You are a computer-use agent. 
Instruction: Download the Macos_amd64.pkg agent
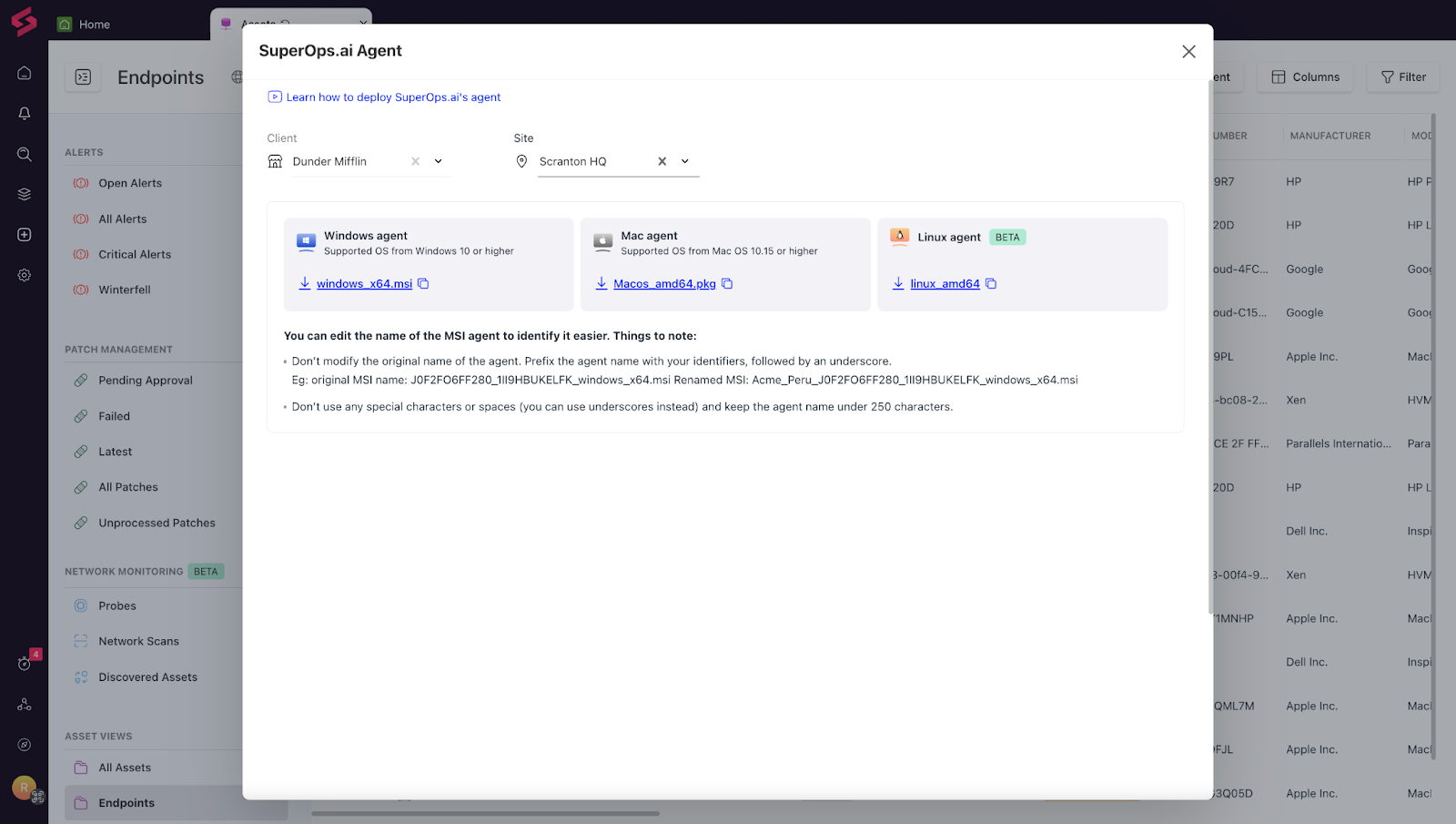pyautogui.click(x=664, y=284)
